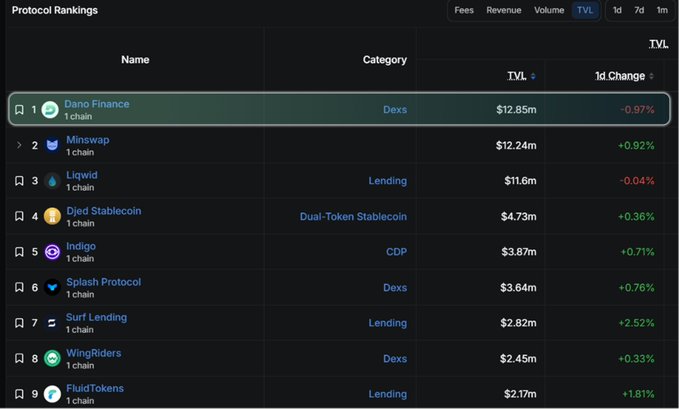Click the Surf Lending logo
This screenshot has width=679, height=409.
[52, 323]
